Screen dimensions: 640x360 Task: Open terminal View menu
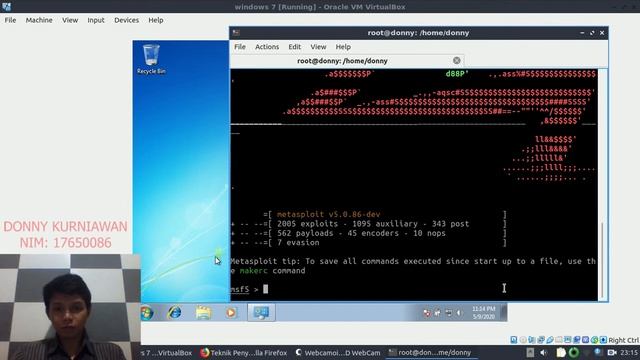pyautogui.click(x=318, y=47)
